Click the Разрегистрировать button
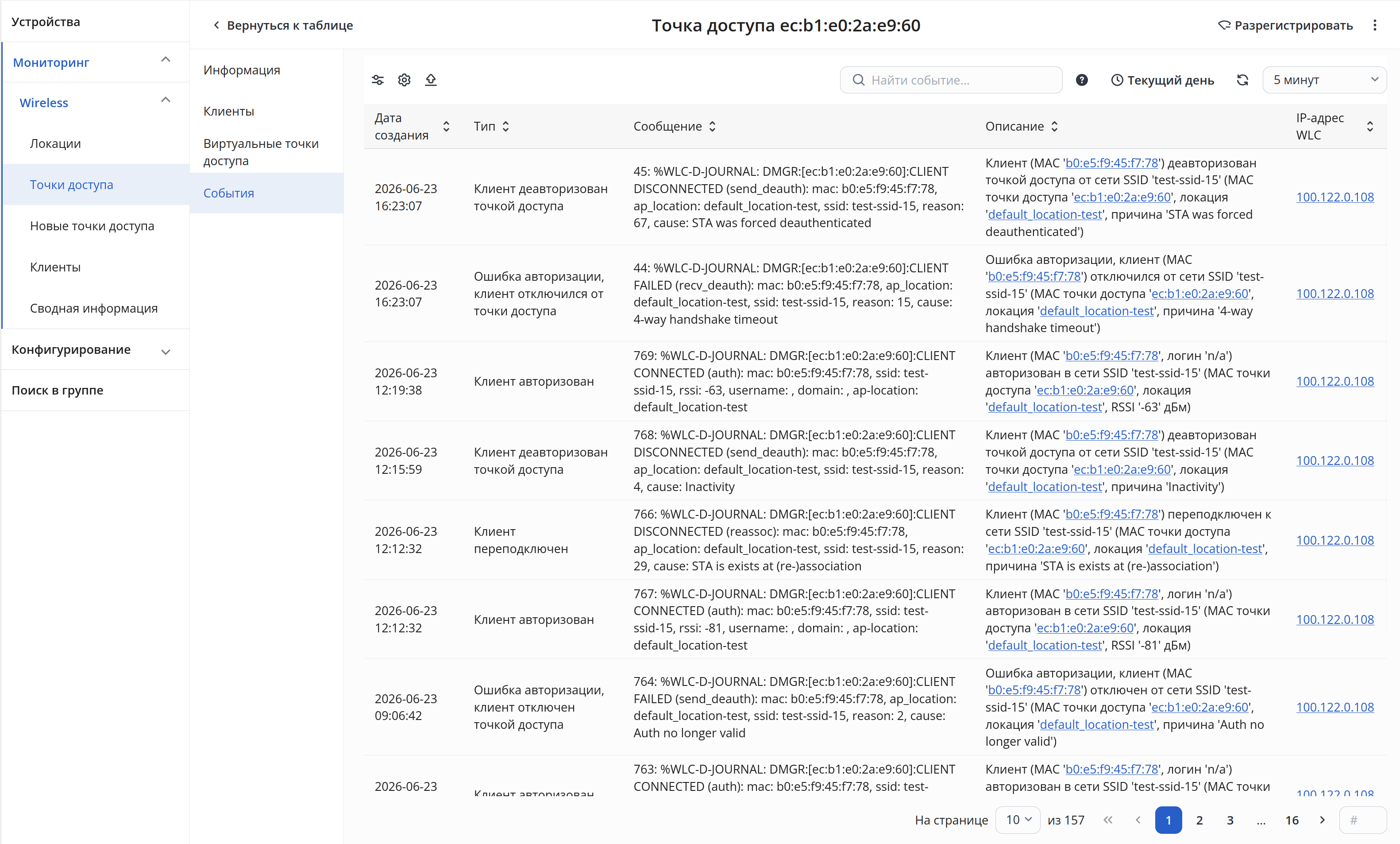1400x844 pixels. pos(1286,26)
